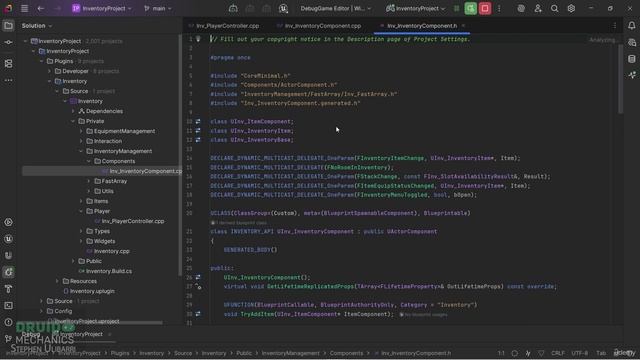This screenshot has height=360, width=640.
Task: Open the Database tool window icon
Action: click(631, 59)
